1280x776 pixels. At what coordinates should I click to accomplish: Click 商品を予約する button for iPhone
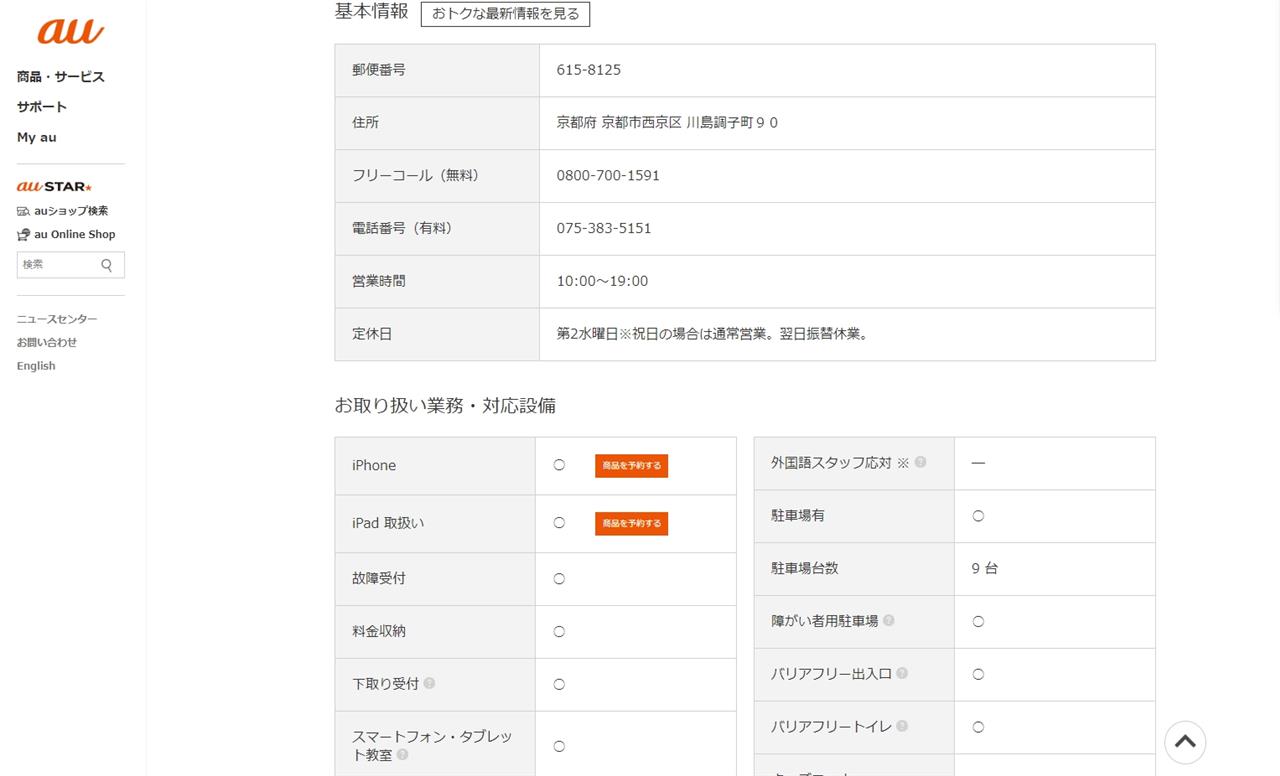[x=631, y=466]
